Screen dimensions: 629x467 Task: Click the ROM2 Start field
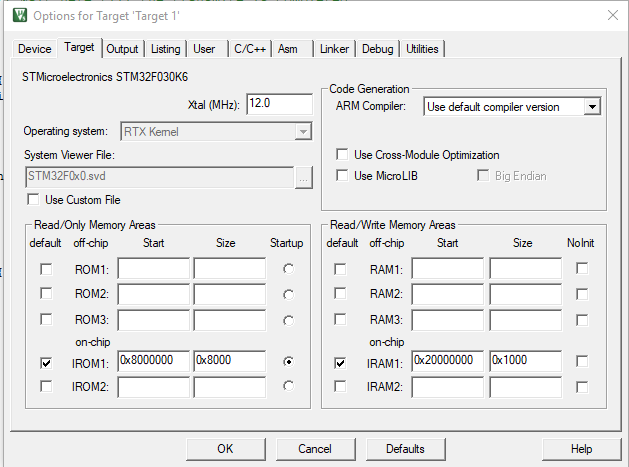[x=154, y=294]
